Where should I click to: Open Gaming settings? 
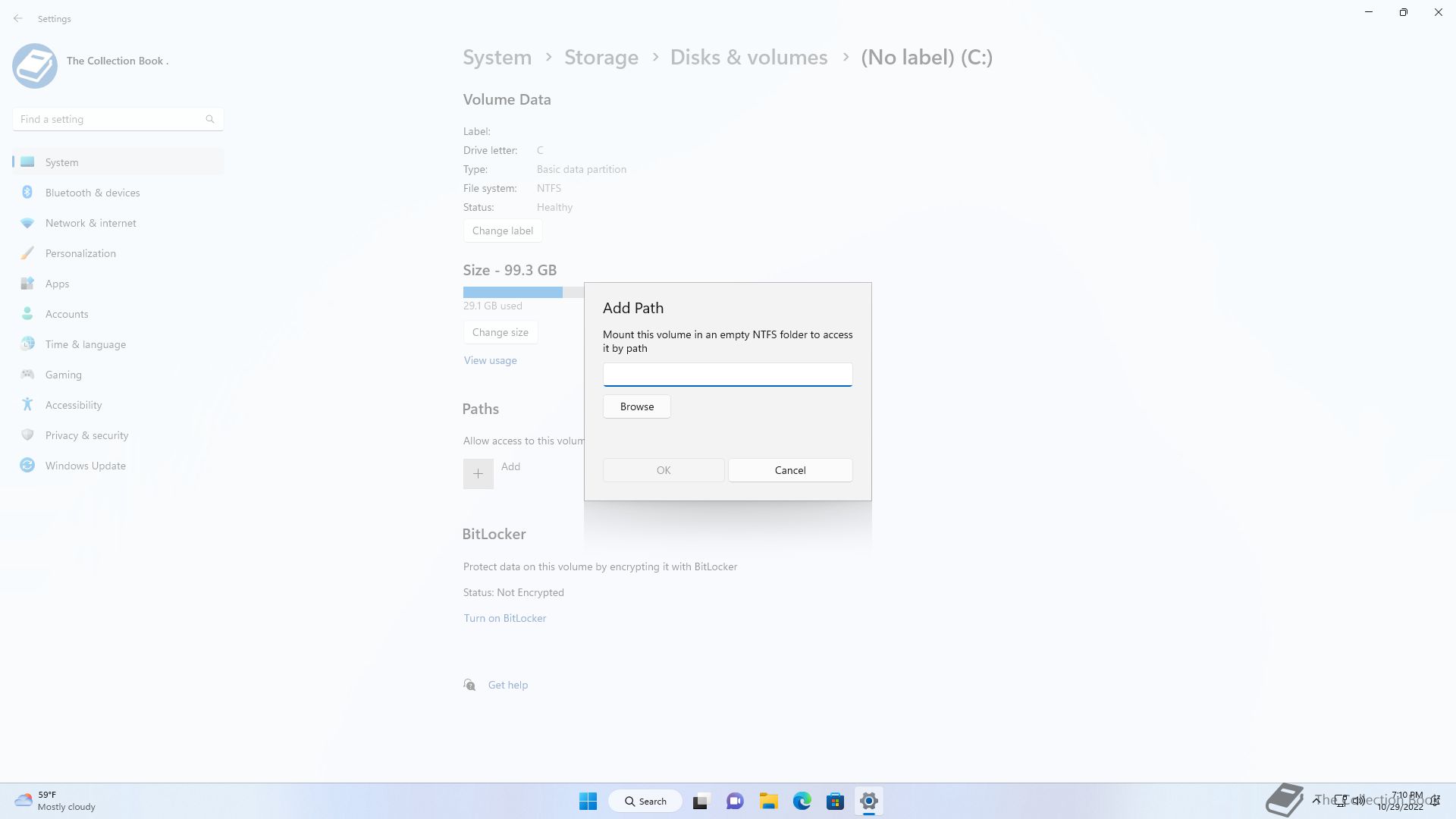118,375
